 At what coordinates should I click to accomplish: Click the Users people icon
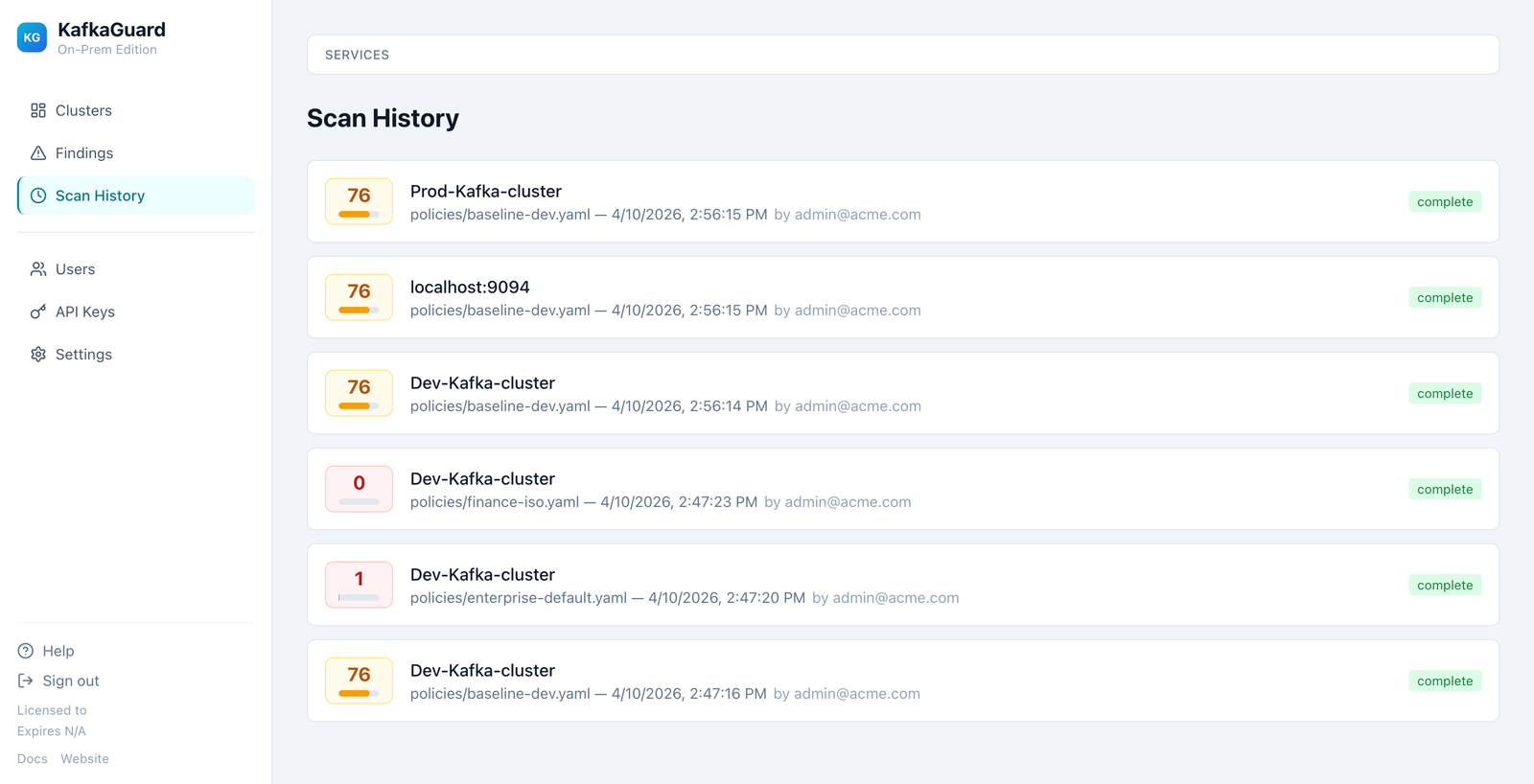tap(38, 269)
